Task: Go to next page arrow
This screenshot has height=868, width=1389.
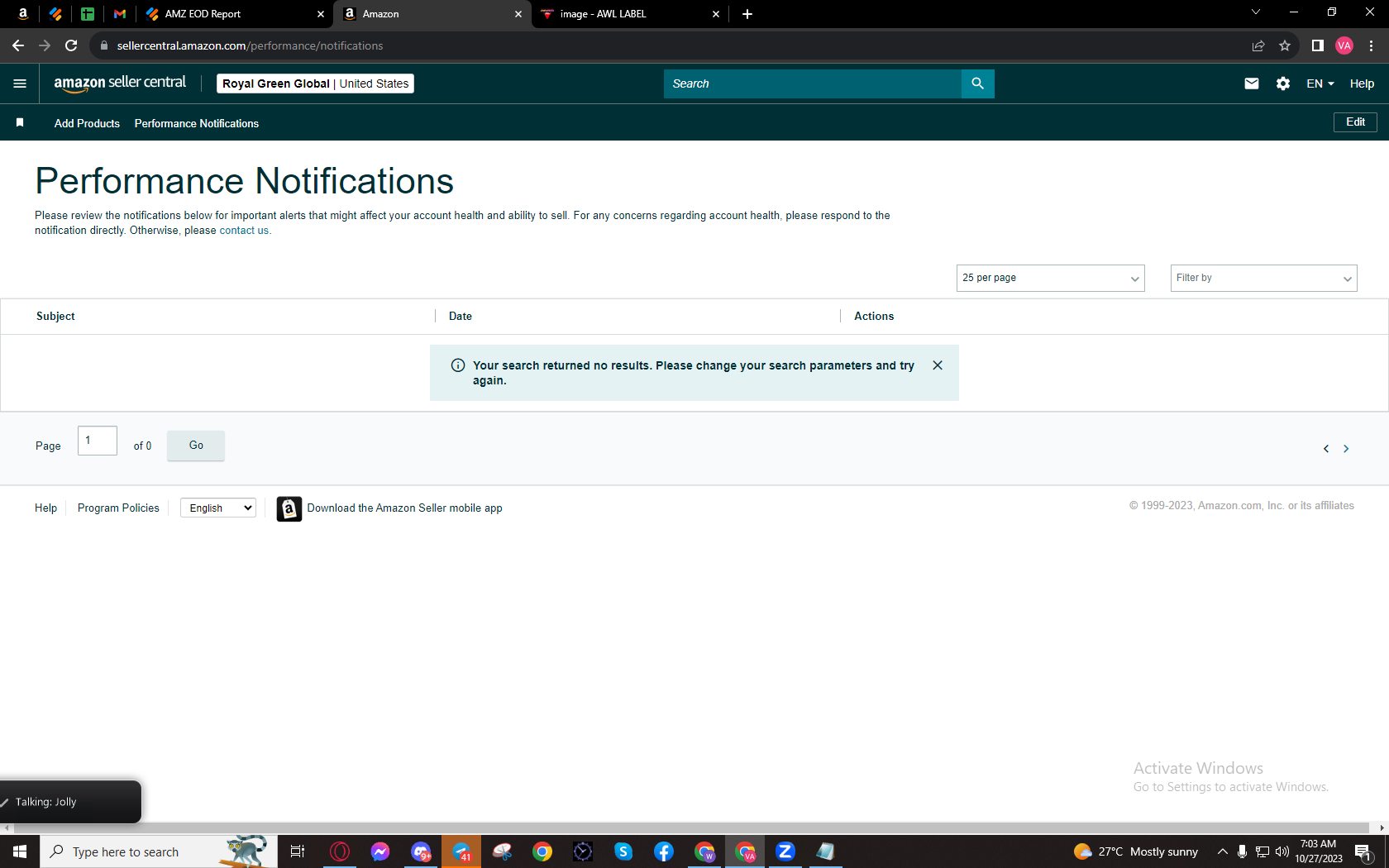Action: coord(1346,449)
